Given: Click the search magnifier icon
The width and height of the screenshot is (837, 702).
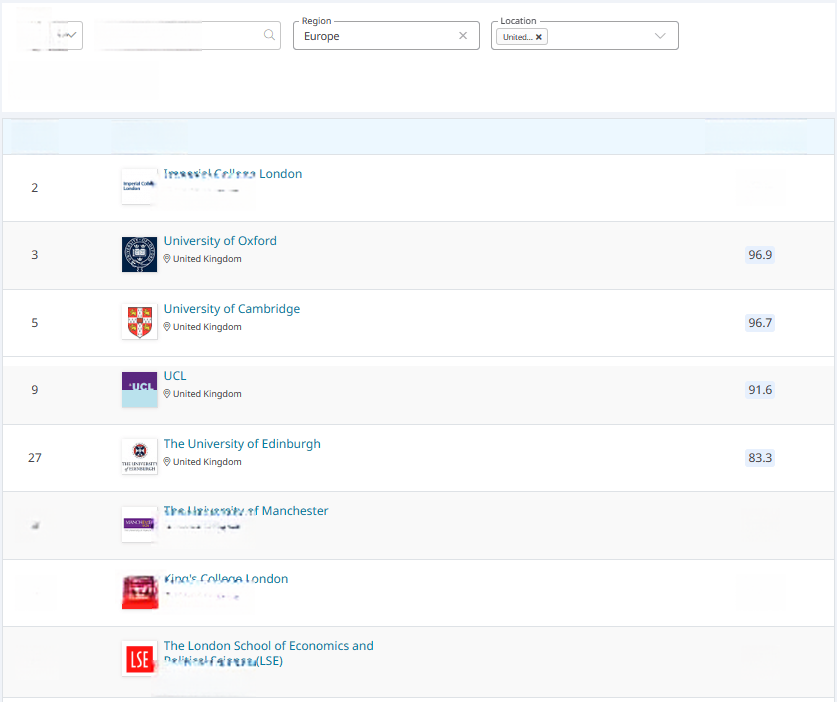Looking at the screenshot, I should coord(269,35).
